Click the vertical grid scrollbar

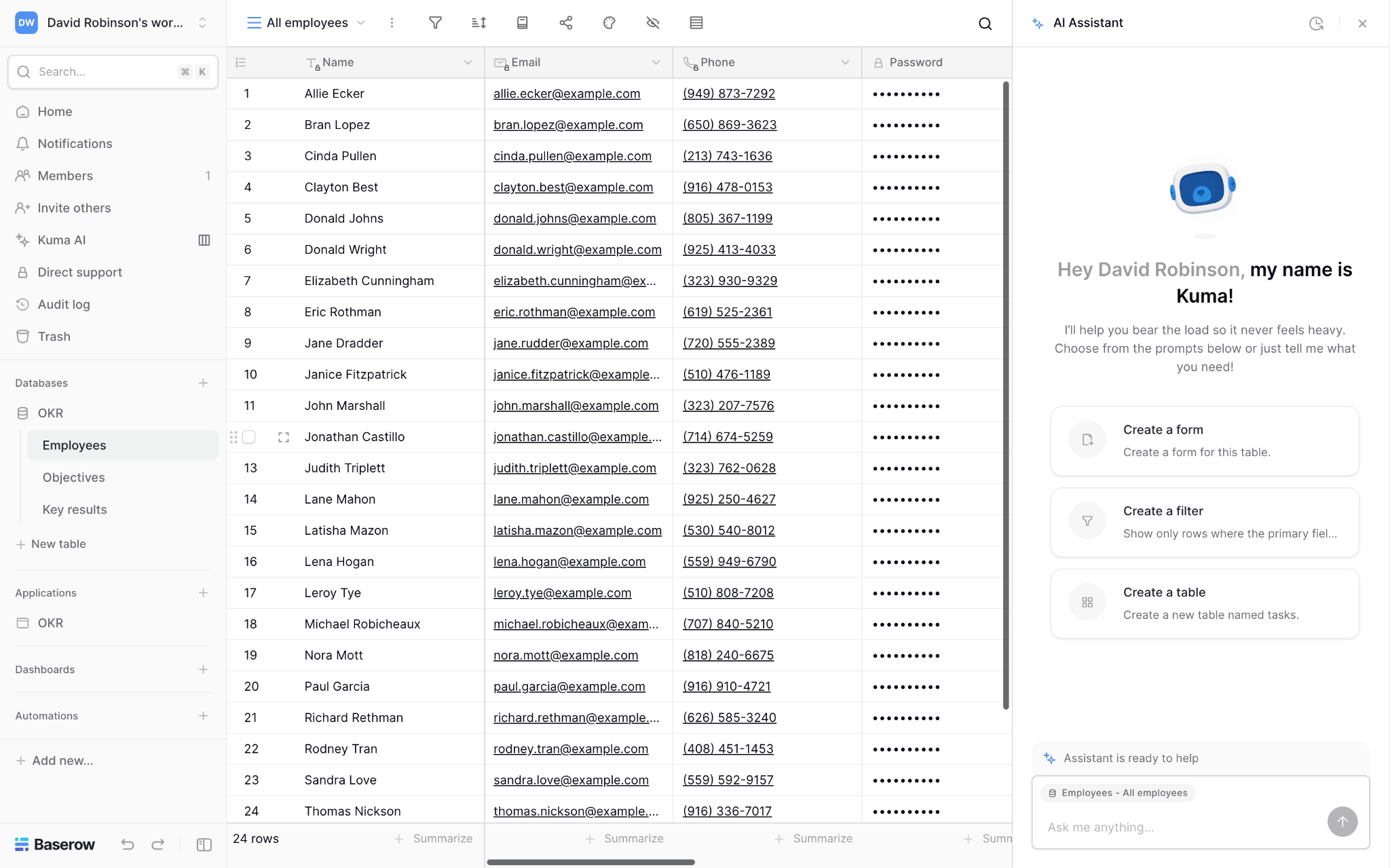[1006, 395]
